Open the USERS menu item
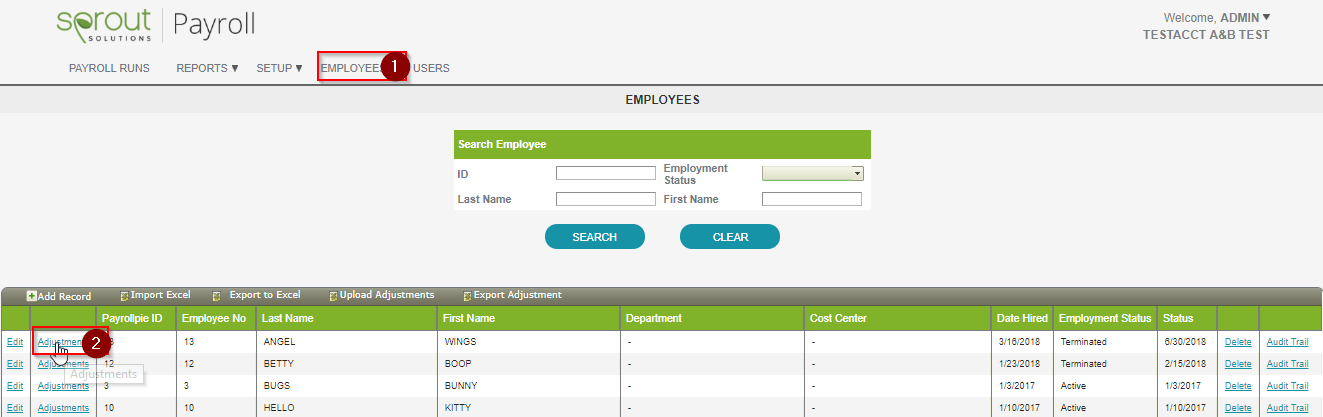The width and height of the screenshot is (1323, 417). (x=431, y=68)
